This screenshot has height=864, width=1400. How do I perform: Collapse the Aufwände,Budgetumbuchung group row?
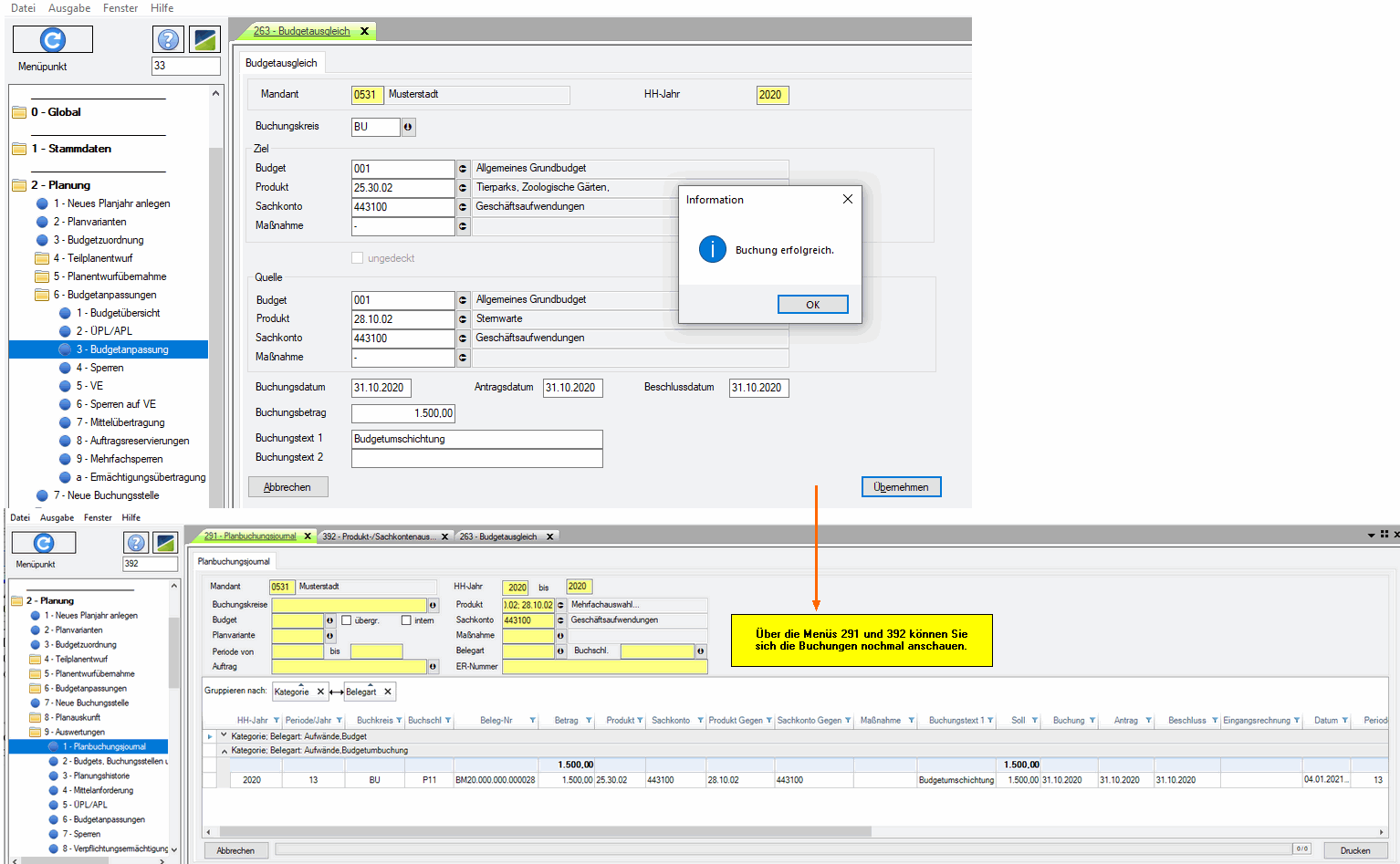click(x=225, y=751)
